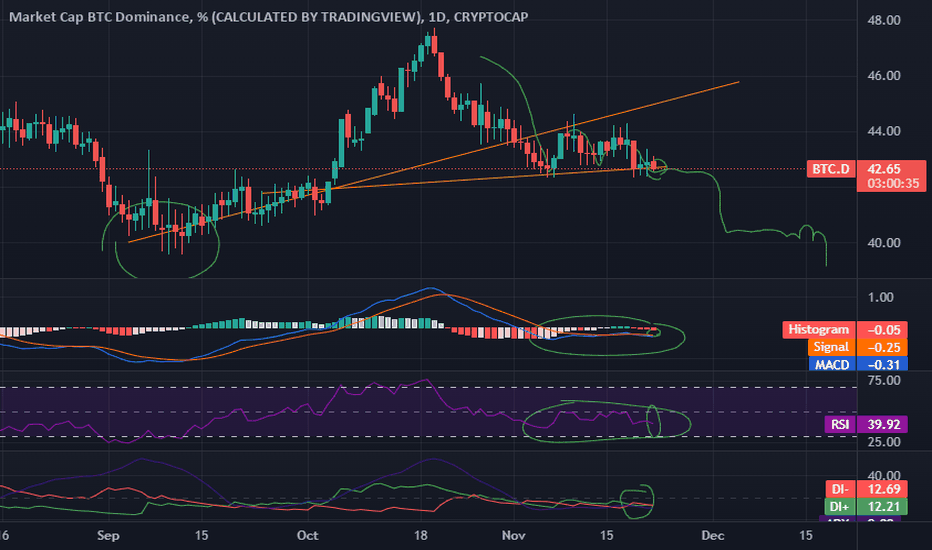The height and width of the screenshot is (550, 932).
Task: Click the MACD value -0.31
Action: click(x=883, y=364)
